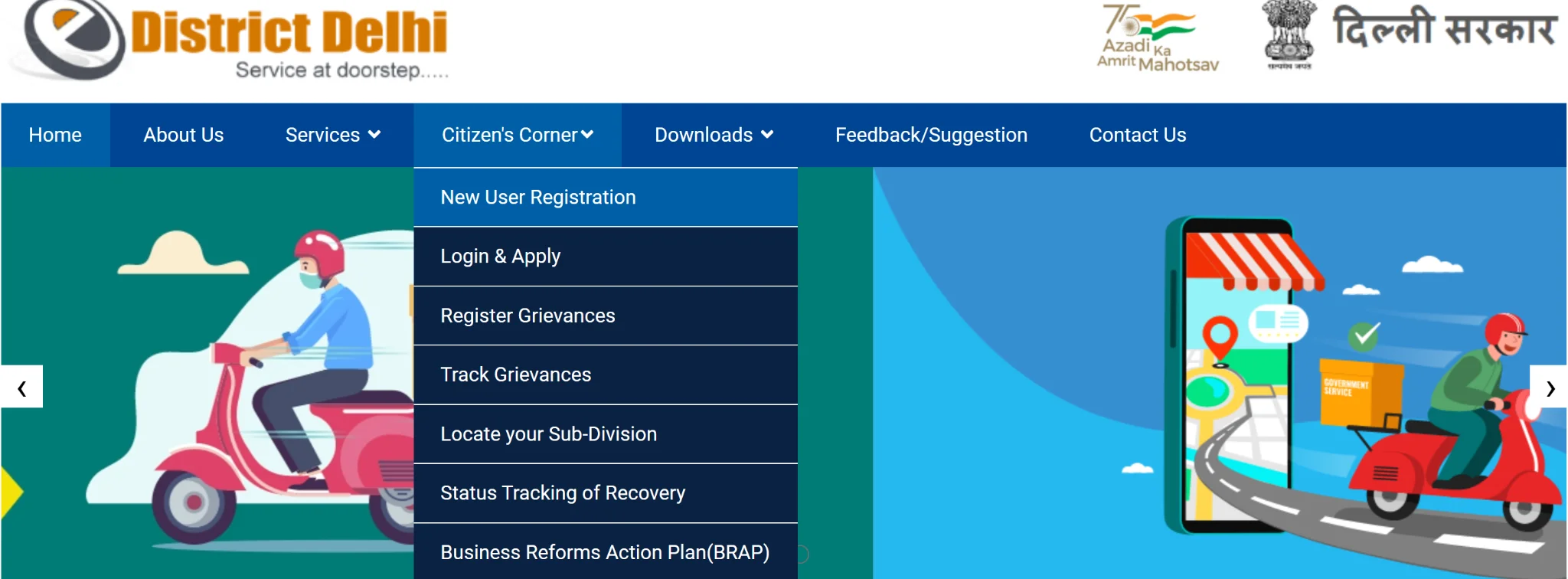
Task: Click the Azadi Ka Amrit Mahotsav logo
Action: 1157,38
